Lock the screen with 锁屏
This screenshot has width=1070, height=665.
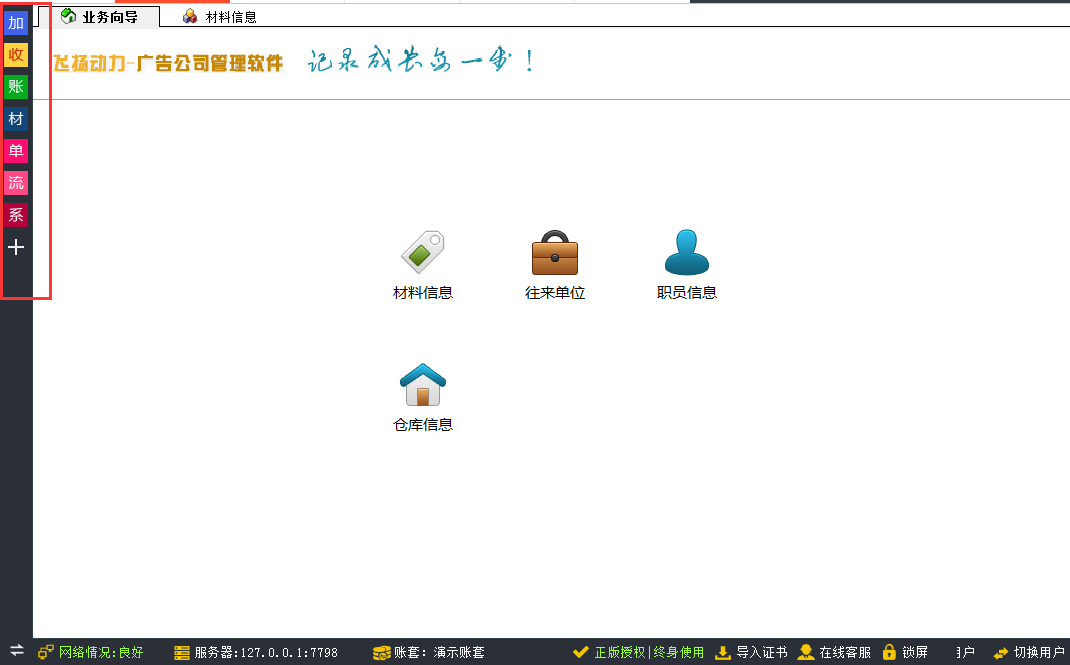[x=905, y=652]
